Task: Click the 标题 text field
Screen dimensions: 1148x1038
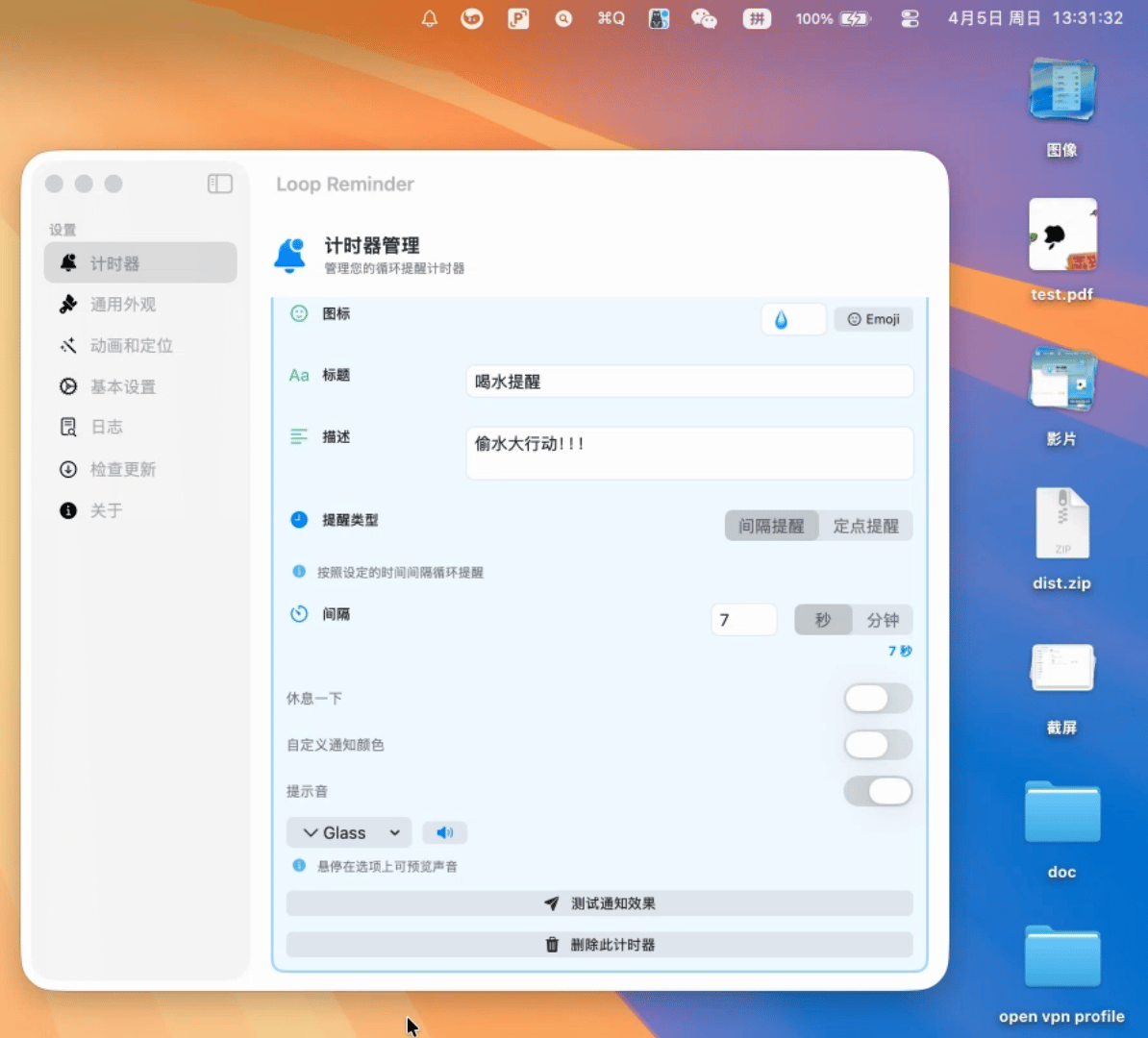Action: [x=688, y=382]
